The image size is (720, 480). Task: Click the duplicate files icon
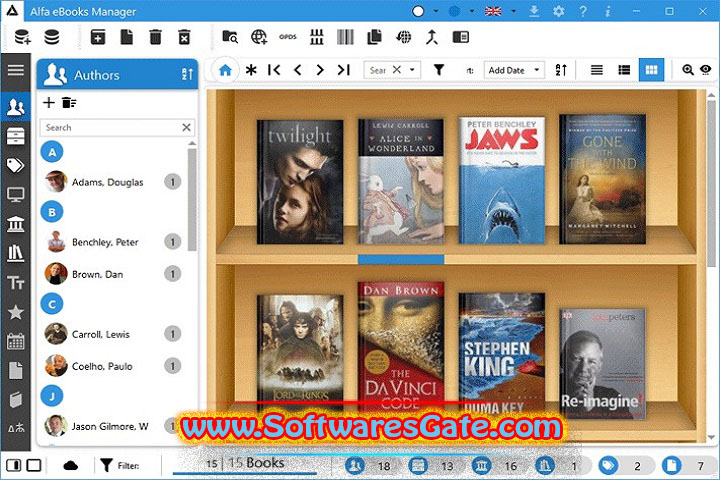coord(374,37)
